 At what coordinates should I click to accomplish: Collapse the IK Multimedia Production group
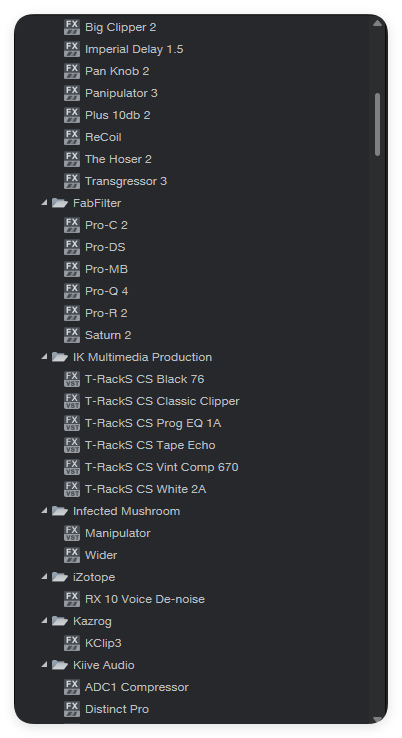[44, 357]
